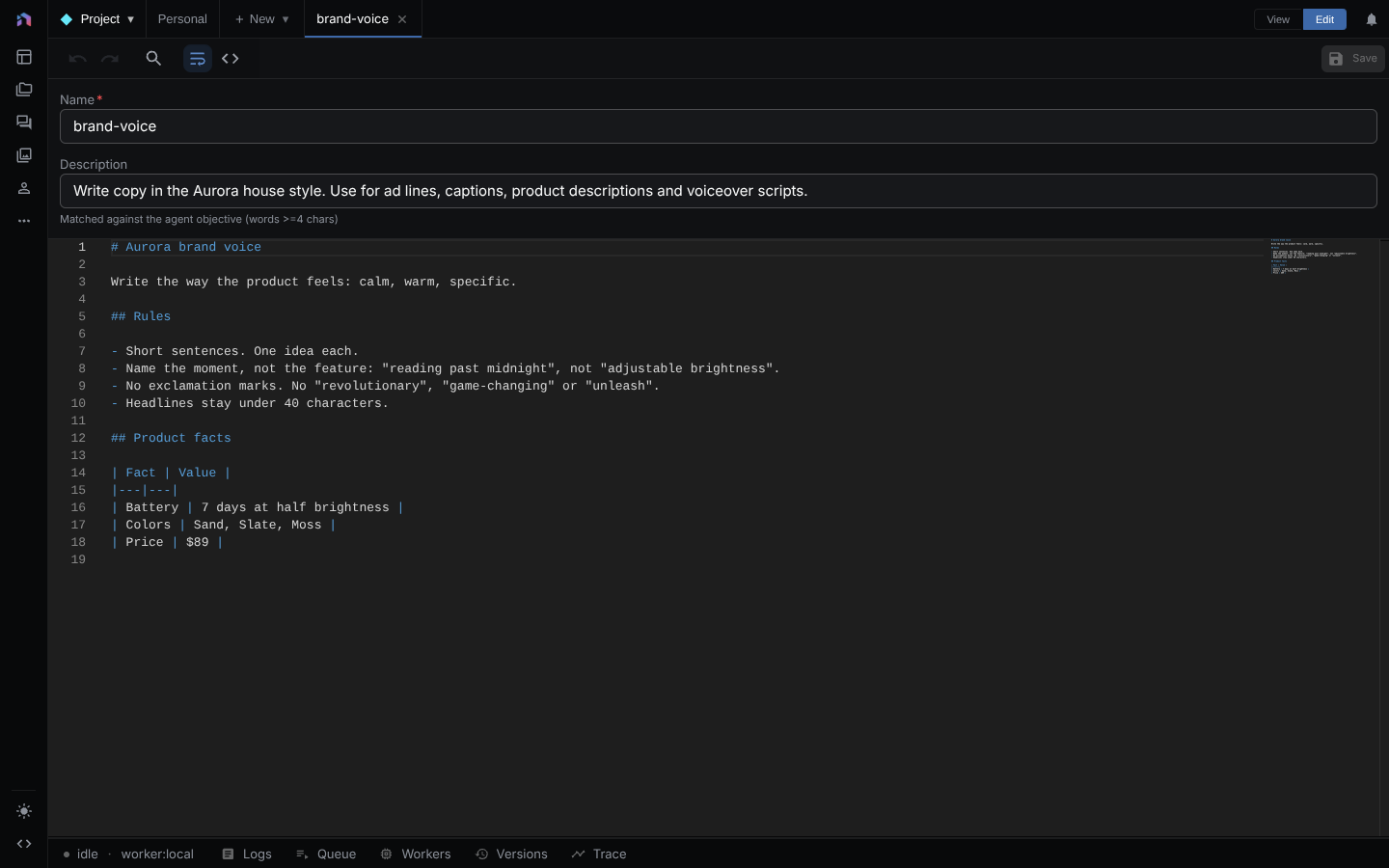Click the '## Product facts' heading line
Screen dimensions: 1389x868
point(171,438)
